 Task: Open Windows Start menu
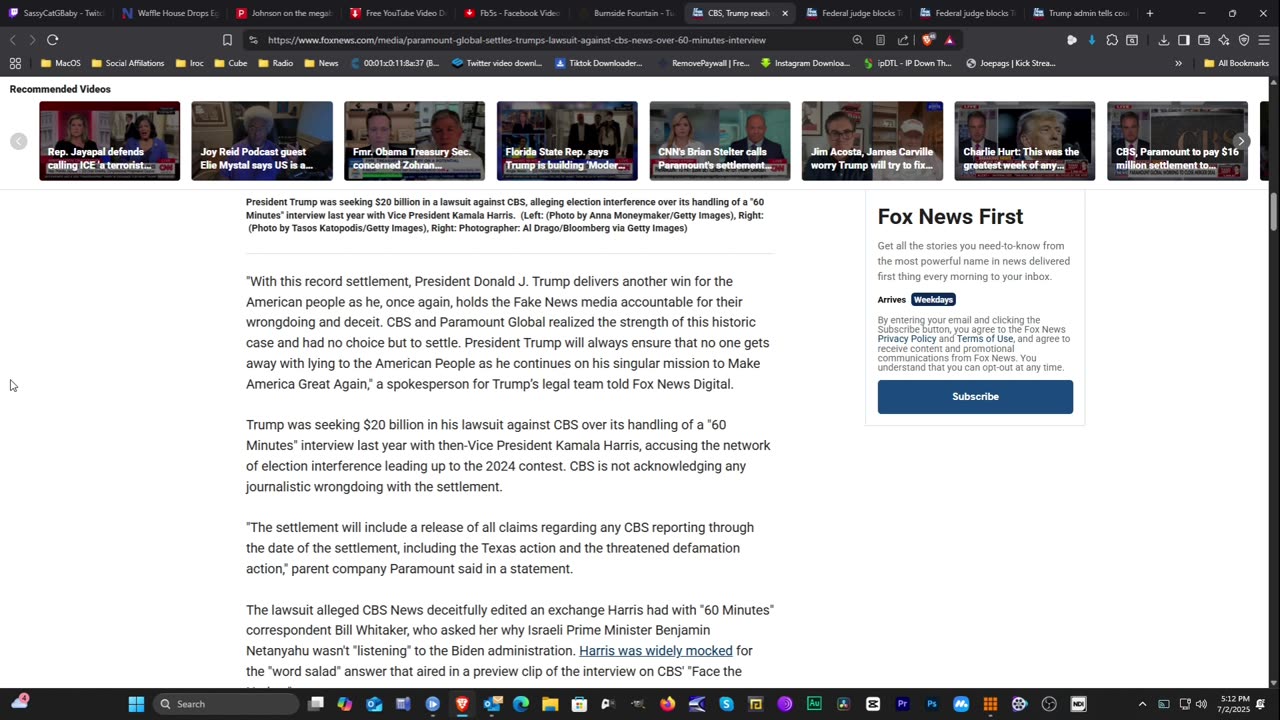136,704
